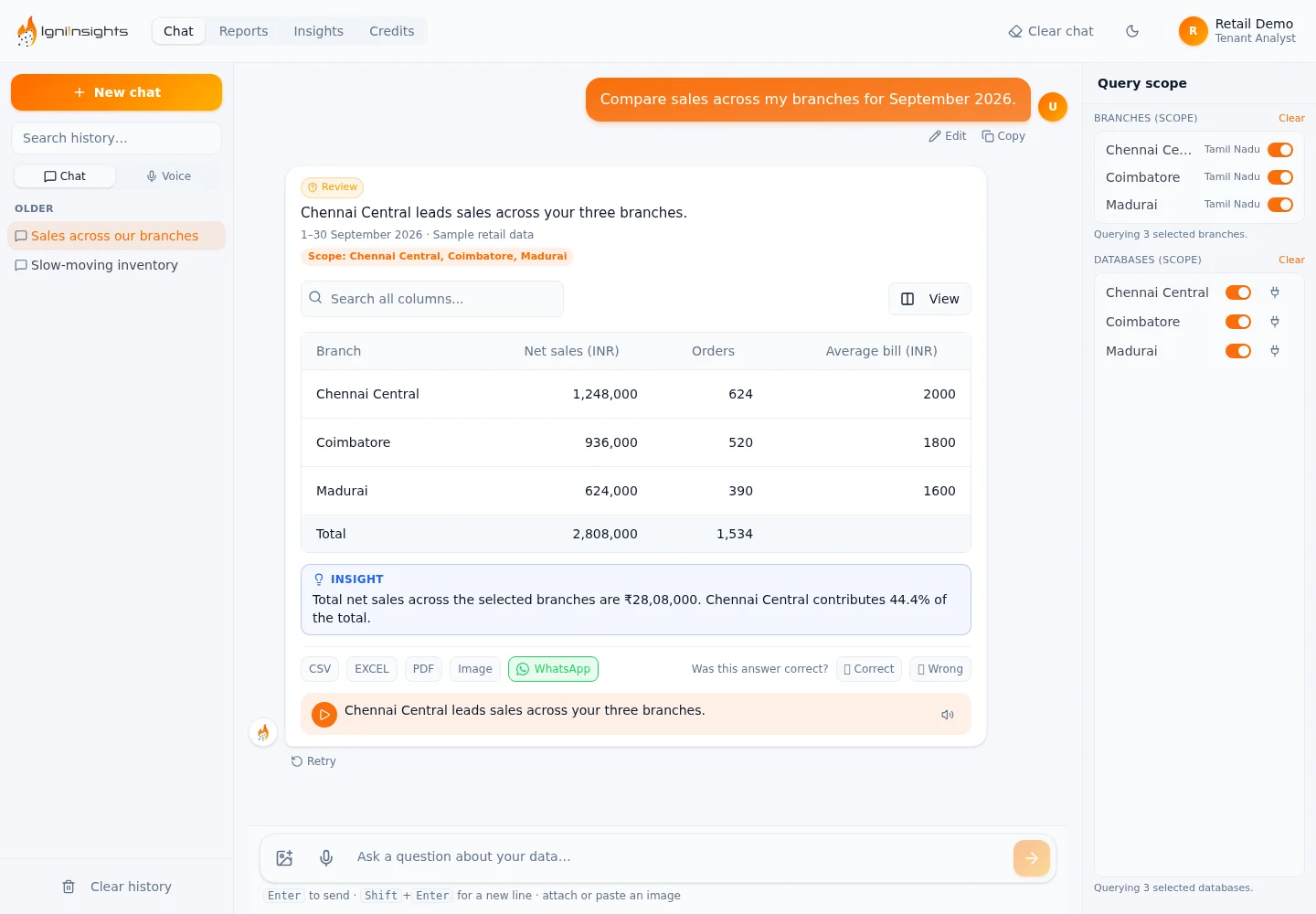Screen dimensions: 1316x914
Task: Retry the assistant response
Action: pyautogui.click(x=313, y=761)
